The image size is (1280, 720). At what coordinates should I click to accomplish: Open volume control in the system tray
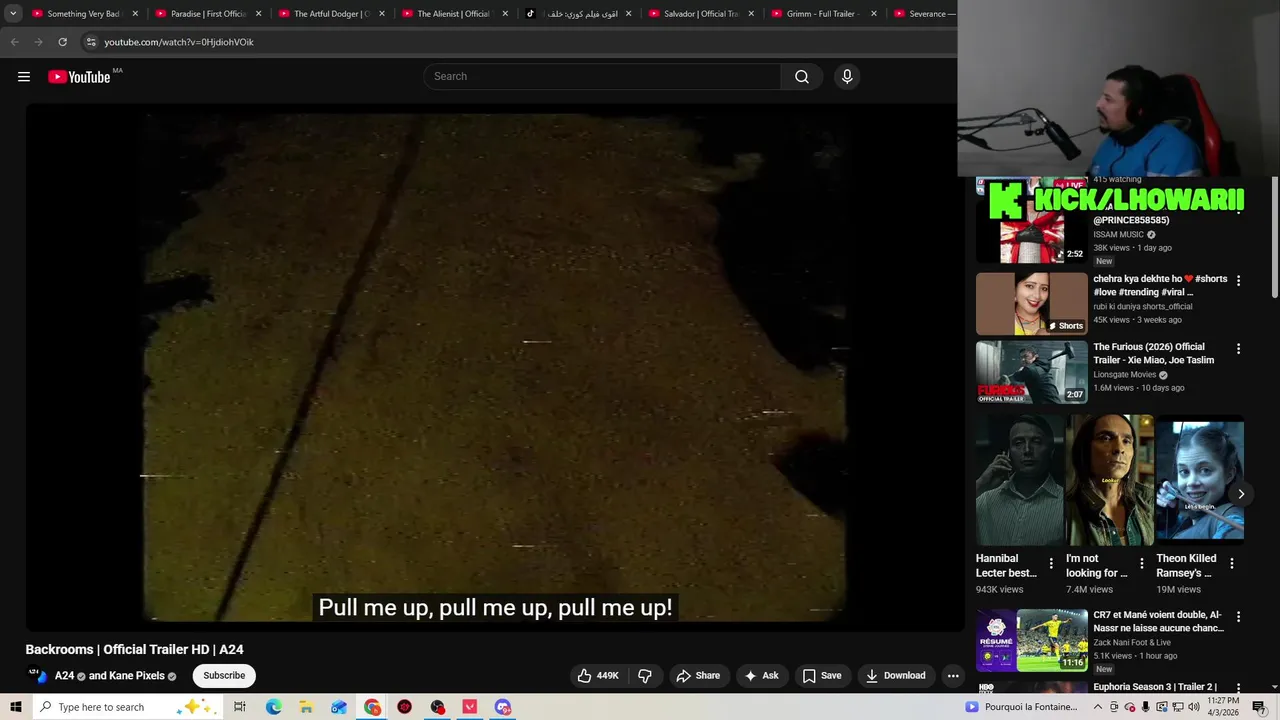point(1193,707)
